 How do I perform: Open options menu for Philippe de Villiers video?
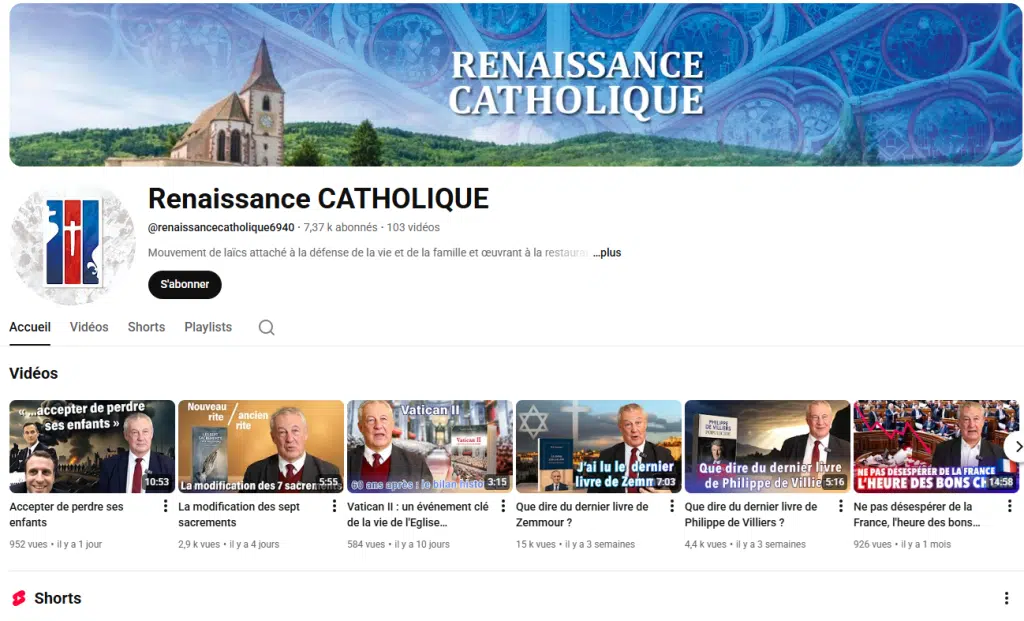click(x=840, y=506)
